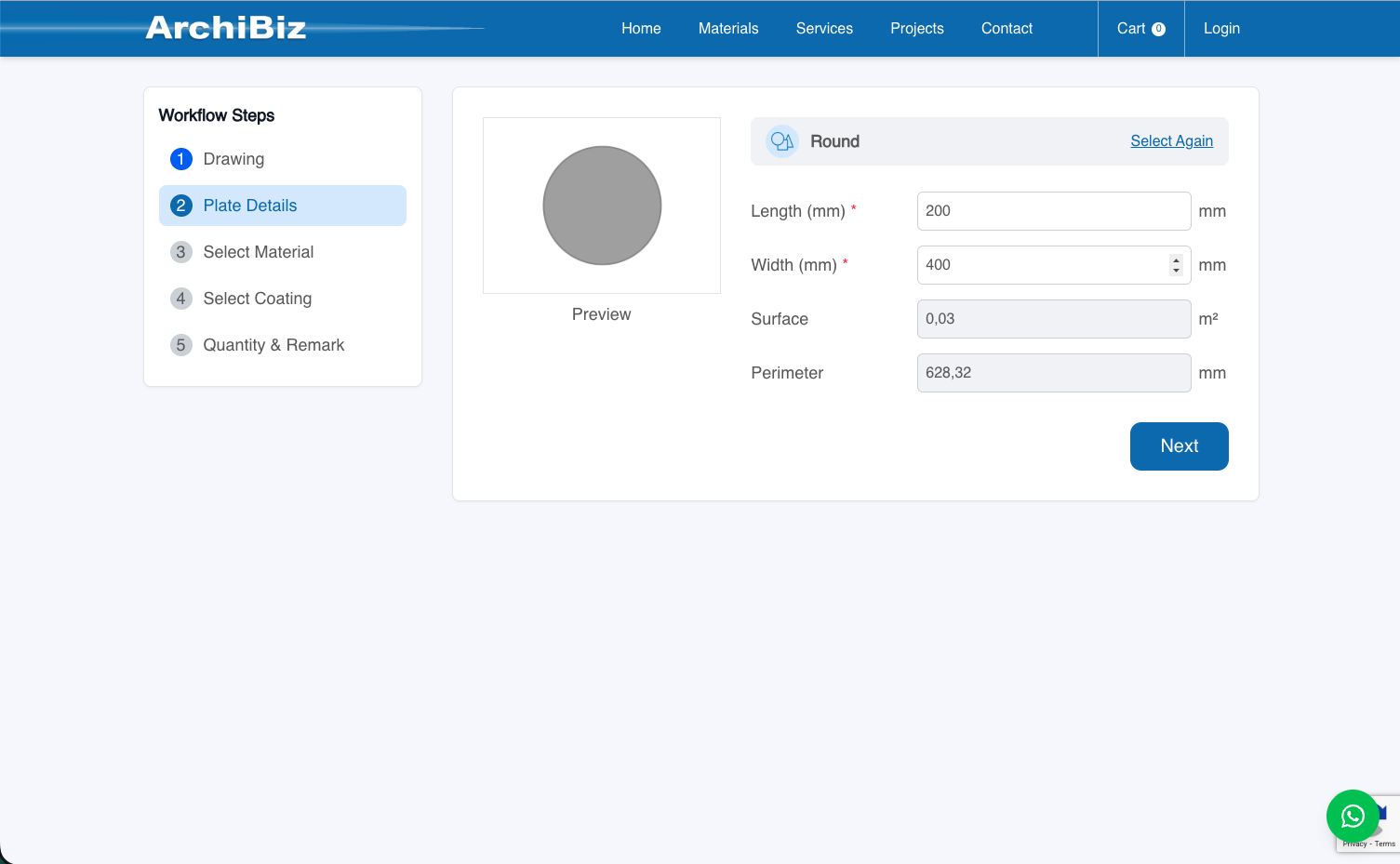
Task: Click the ArchiBiz logo
Action: [x=226, y=28]
